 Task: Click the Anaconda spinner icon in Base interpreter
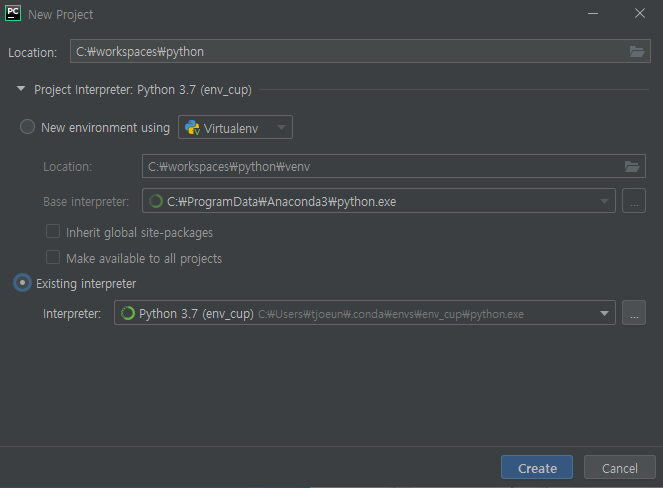(x=156, y=201)
